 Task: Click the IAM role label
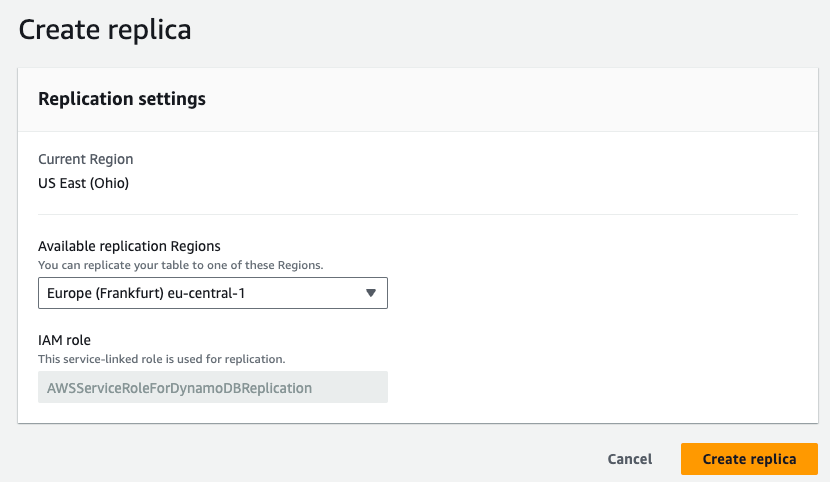click(x=64, y=340)
